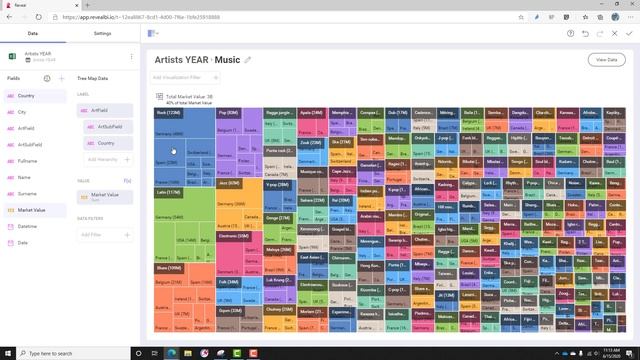Open the ArtSubField hierarchy pill
The width and height of the screenshot is (640, 360).
pyautogui.click(x=108, y=127)
